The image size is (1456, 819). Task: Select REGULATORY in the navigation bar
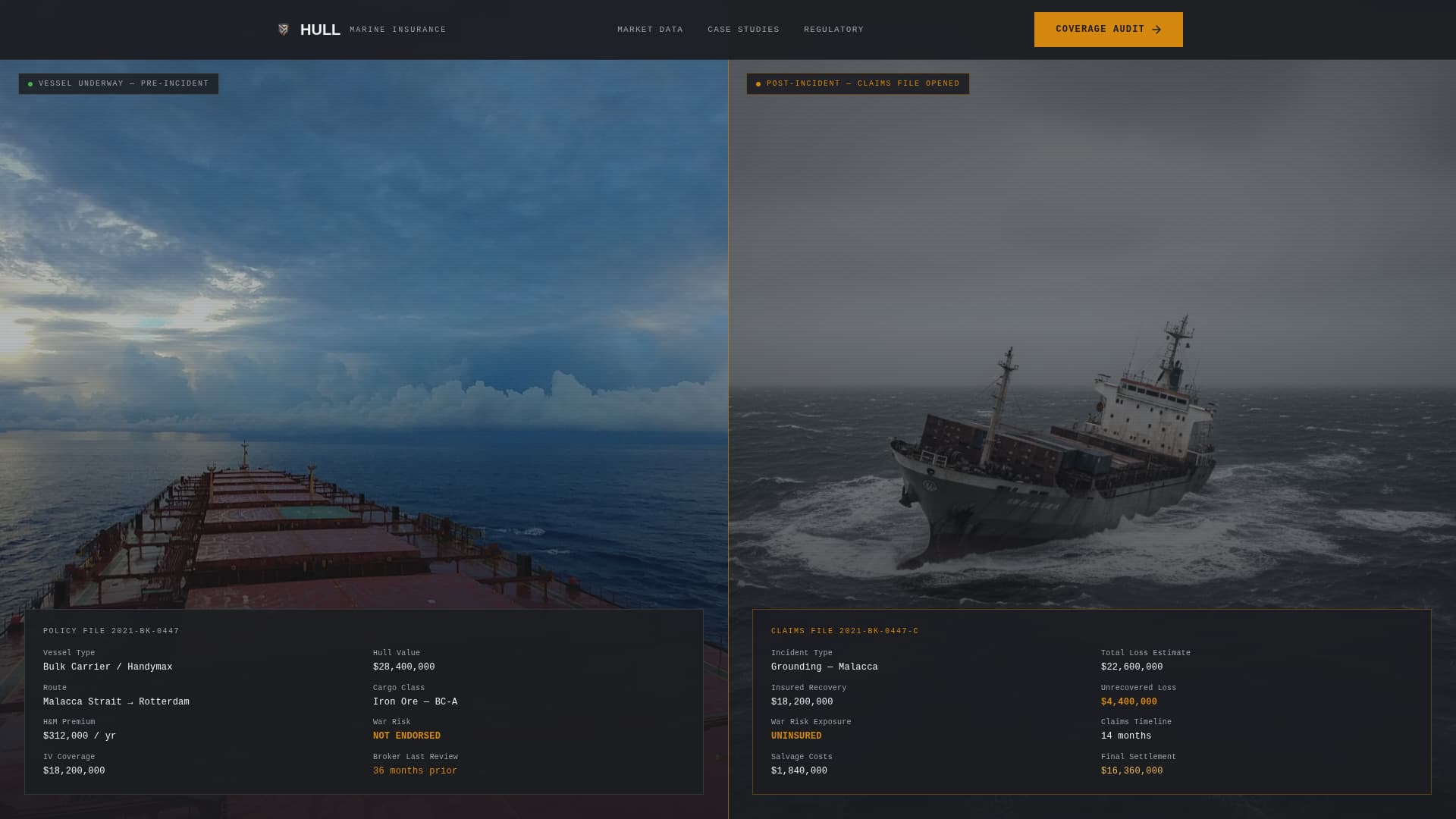click(833, 30)
